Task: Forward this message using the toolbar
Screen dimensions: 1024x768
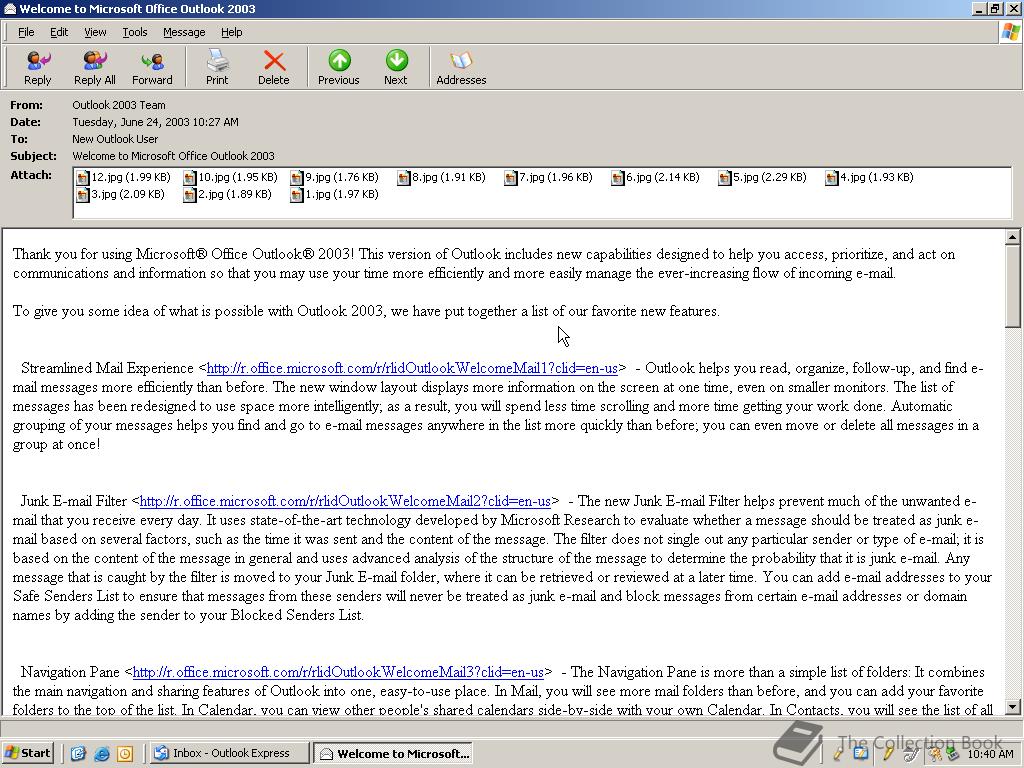Action: click(152, 68)
